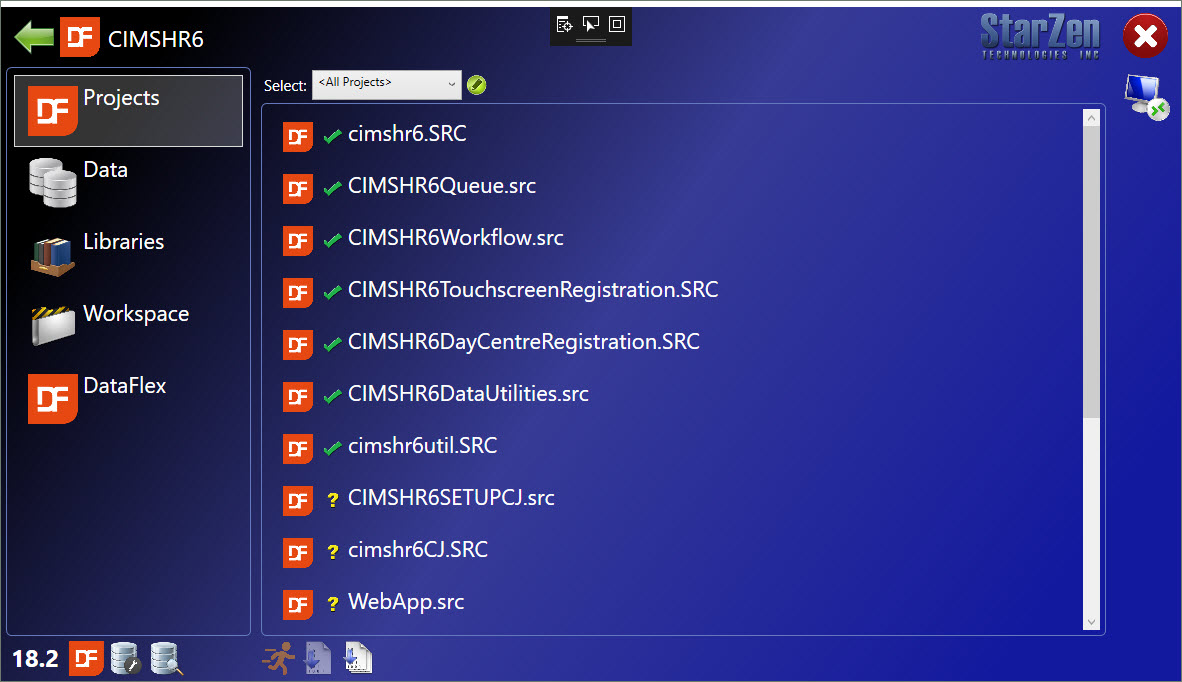Screen dimensions: 1182x682
Task: Click the DF icon beside CIMSHR6DayCentreRegistration.SRC
Action: pos(298,344)
